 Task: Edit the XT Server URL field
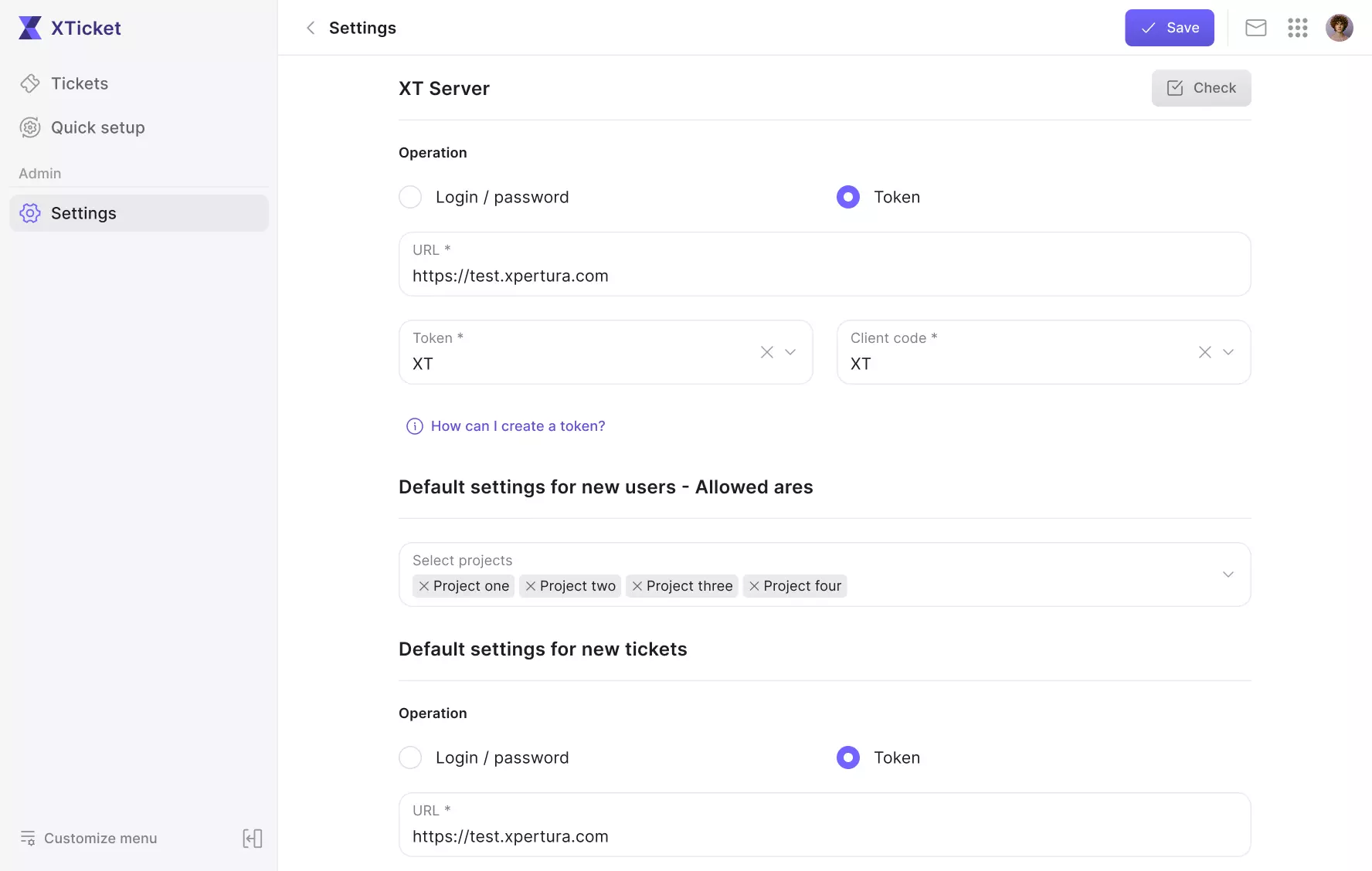pos(825,264)
